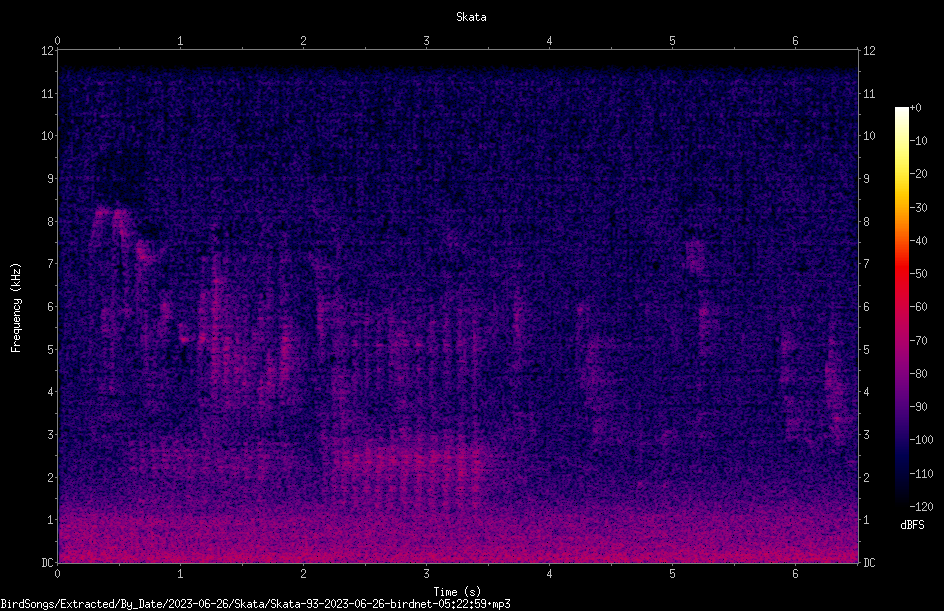Click "DC" on the left frequency axis
944x611 pixels.
tap(47, 563)
